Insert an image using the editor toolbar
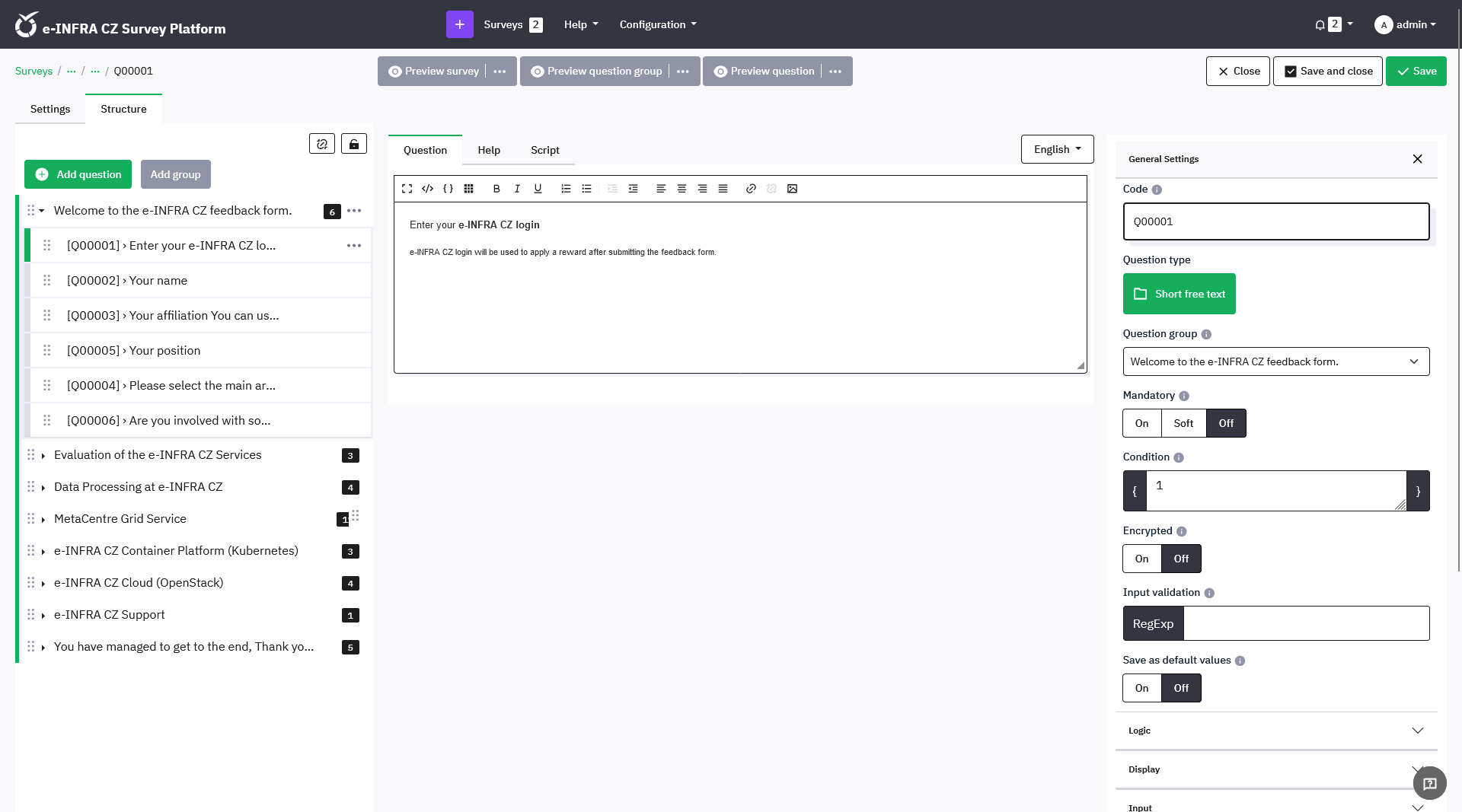 click(792, 189)
